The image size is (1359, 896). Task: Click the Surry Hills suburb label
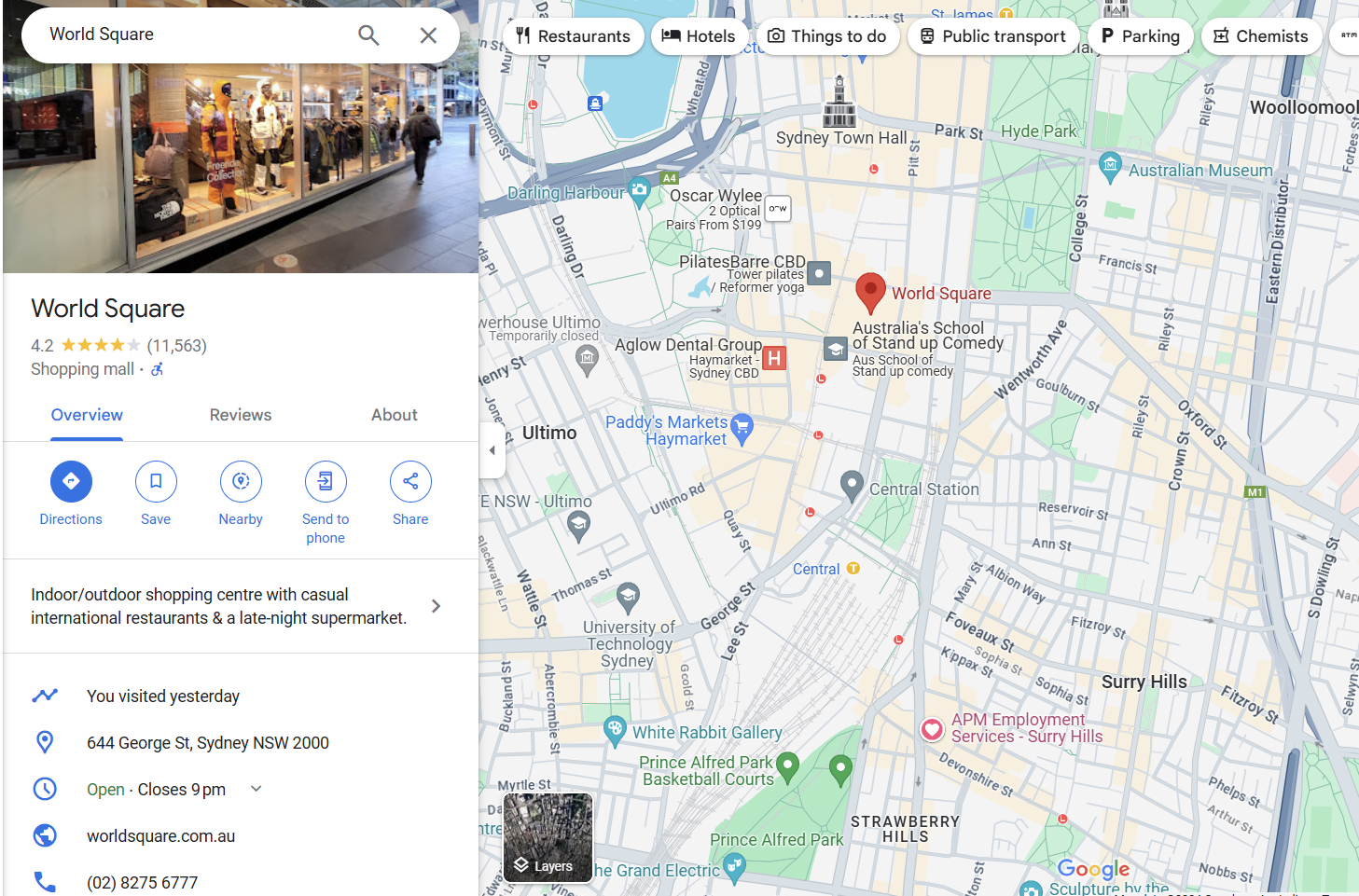(1144, 682)
